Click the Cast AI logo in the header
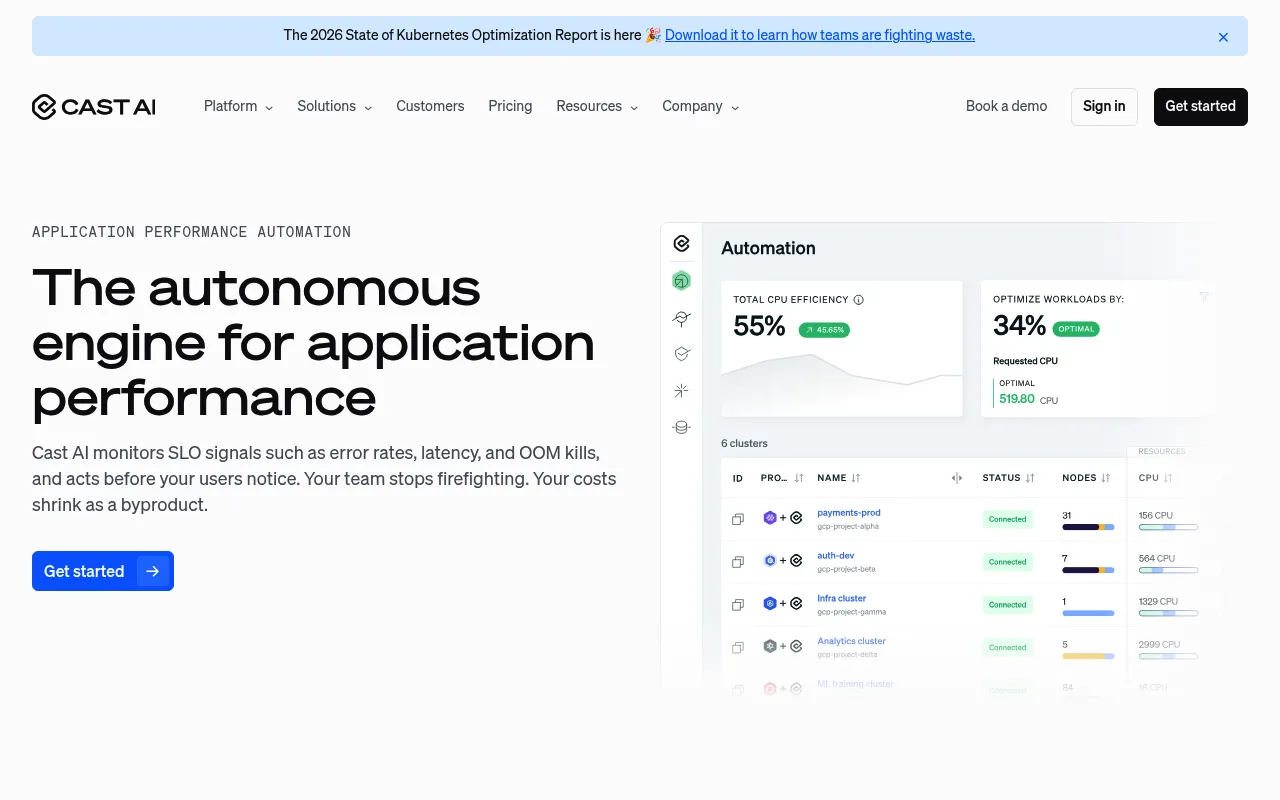Screen dimensions: 1280x800 click(x=94, y=107)
